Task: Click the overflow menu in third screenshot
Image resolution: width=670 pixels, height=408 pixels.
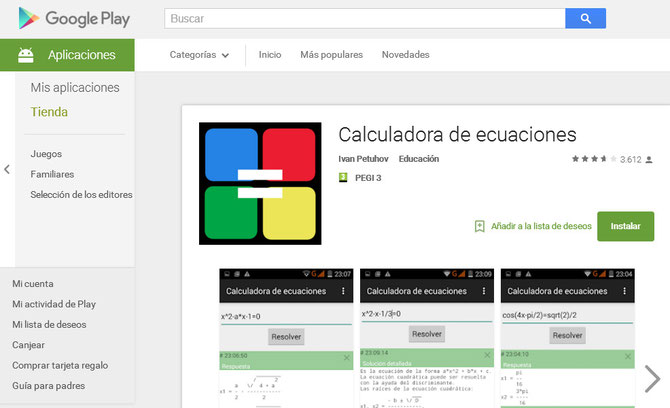Action: pos(624,291)
